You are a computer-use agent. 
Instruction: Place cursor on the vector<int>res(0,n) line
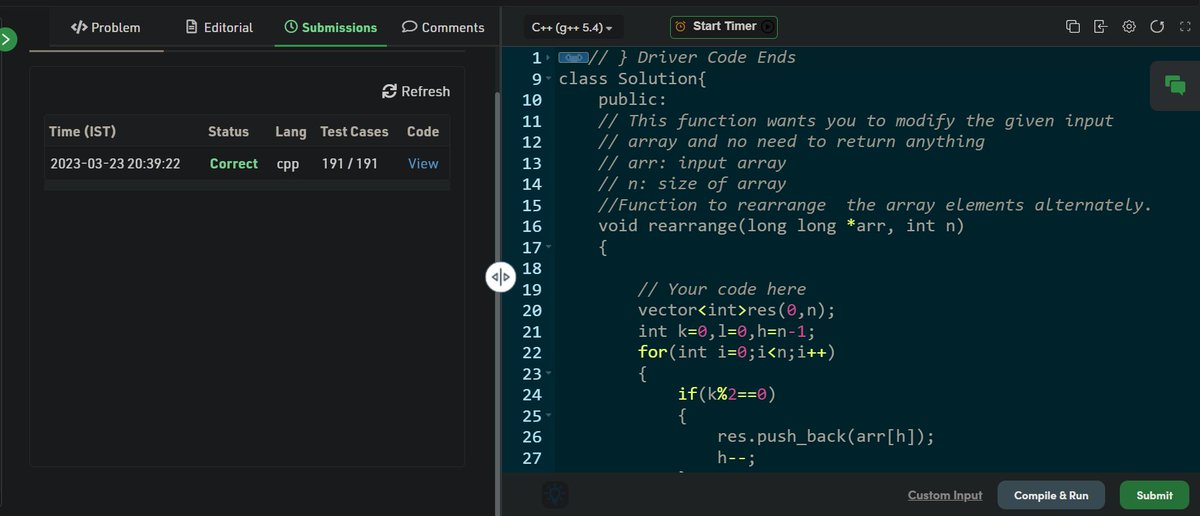pos(736,310)
